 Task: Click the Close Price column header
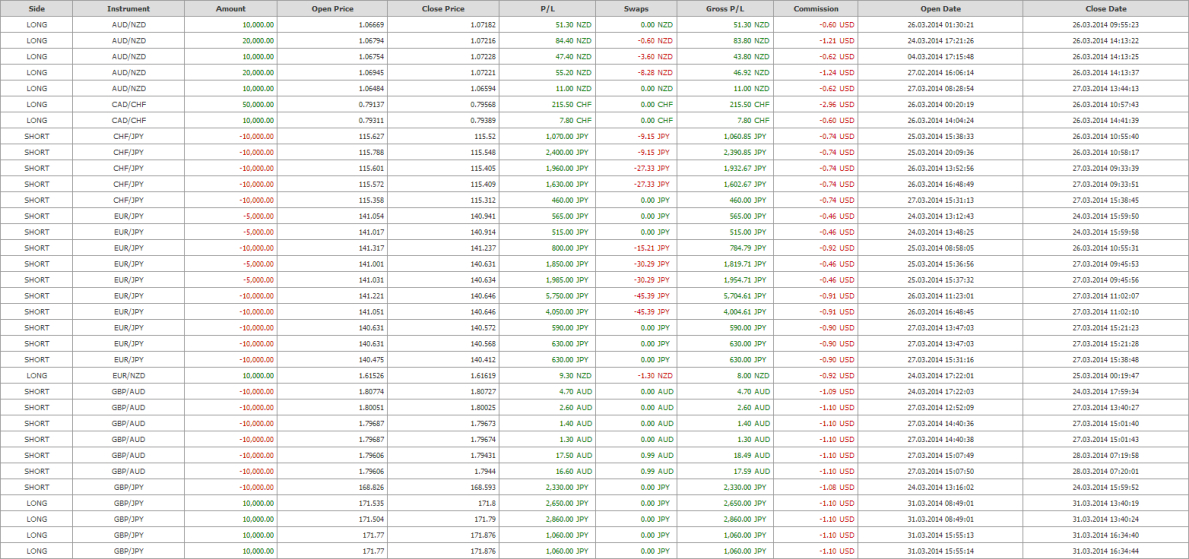(443, 9)
